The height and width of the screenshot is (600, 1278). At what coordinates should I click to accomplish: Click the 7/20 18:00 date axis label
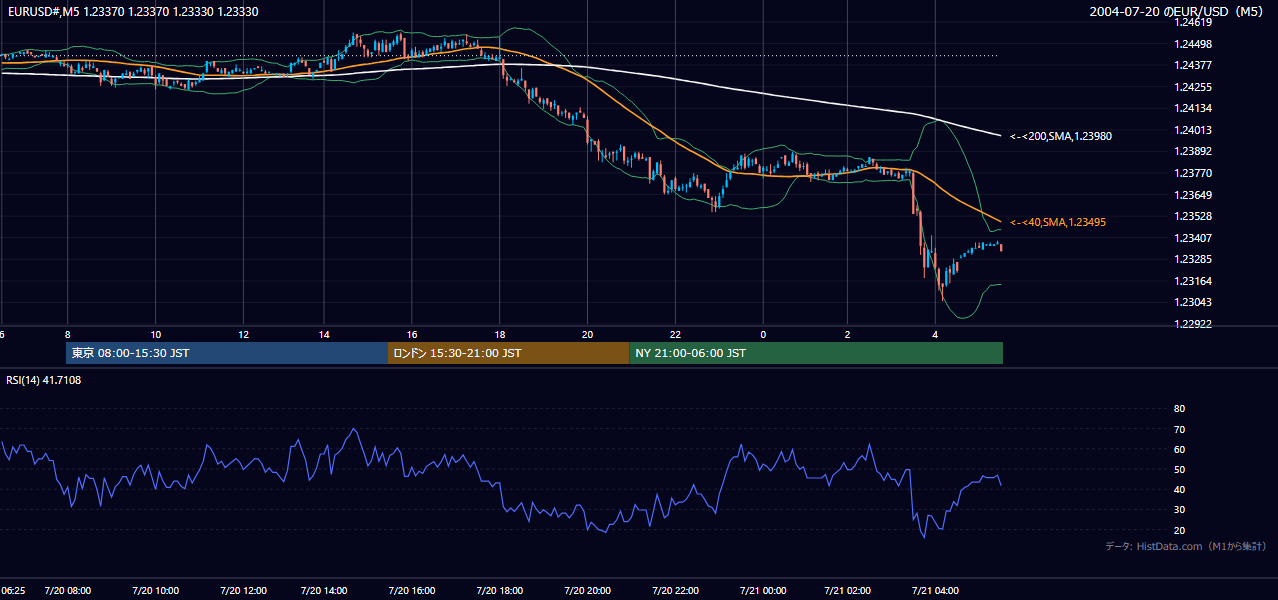point(500,591)
